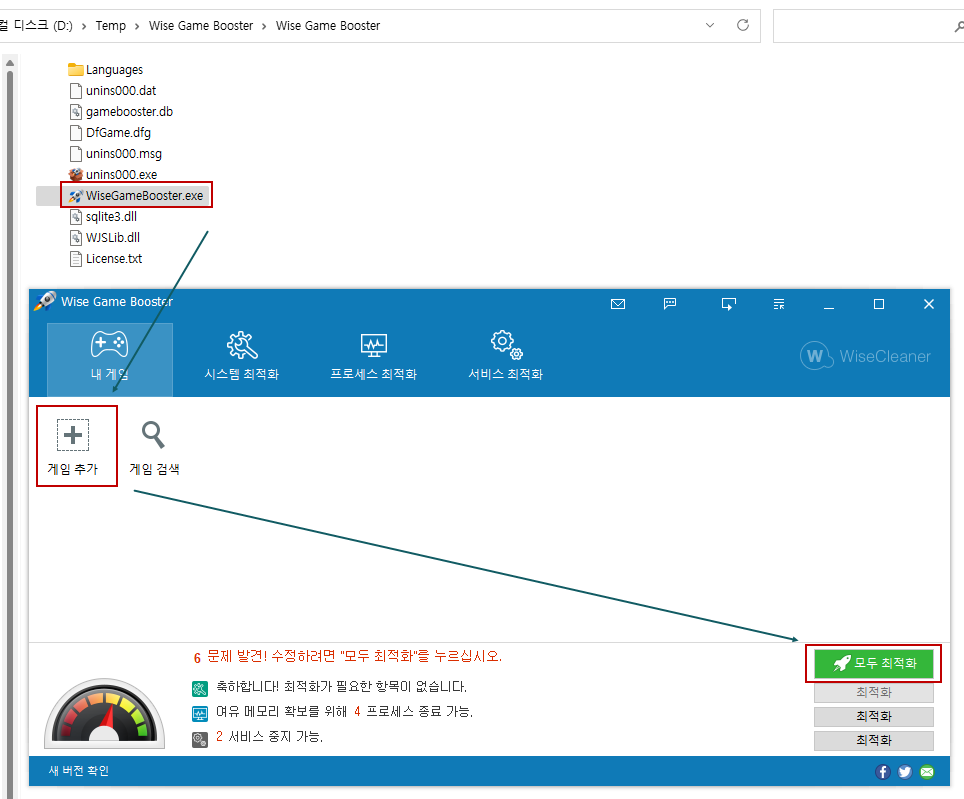Click disabled optimize button for system row
Image resolution: width=964 pixels, height=799 pixels.
pos(874,692)
